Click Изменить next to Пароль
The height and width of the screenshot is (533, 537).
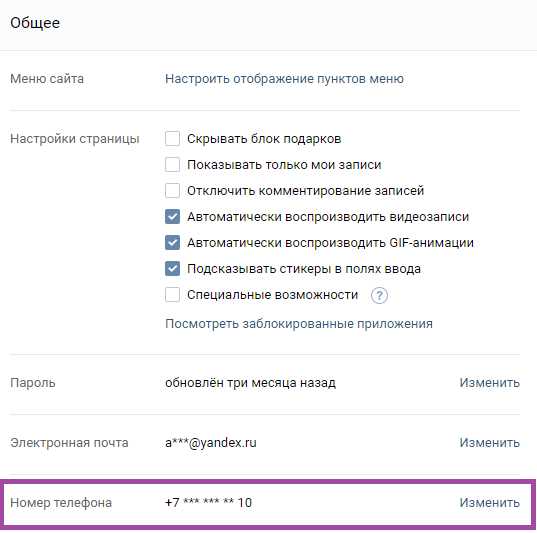tap(489, 383)
